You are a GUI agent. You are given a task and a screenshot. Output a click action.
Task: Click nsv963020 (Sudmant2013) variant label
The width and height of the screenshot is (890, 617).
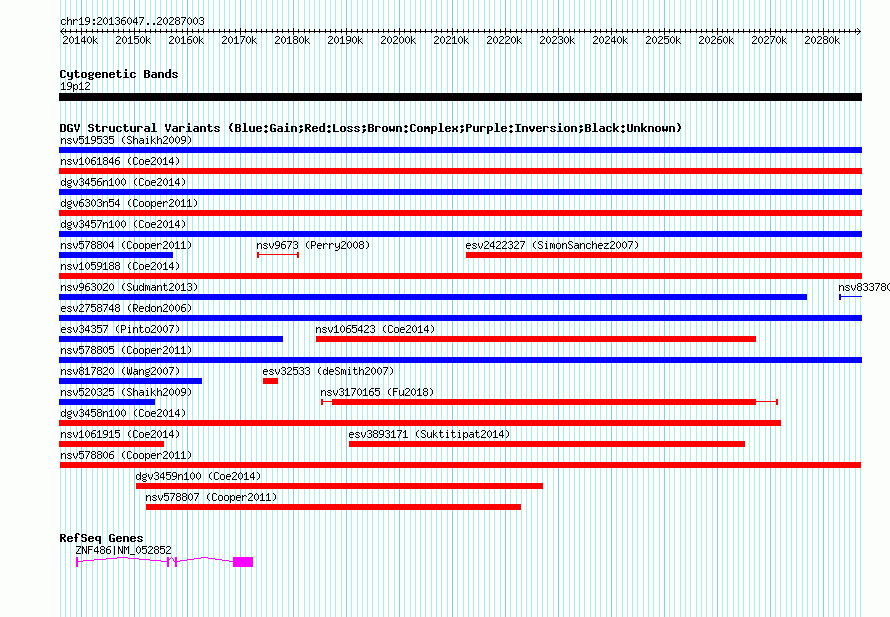129,287
